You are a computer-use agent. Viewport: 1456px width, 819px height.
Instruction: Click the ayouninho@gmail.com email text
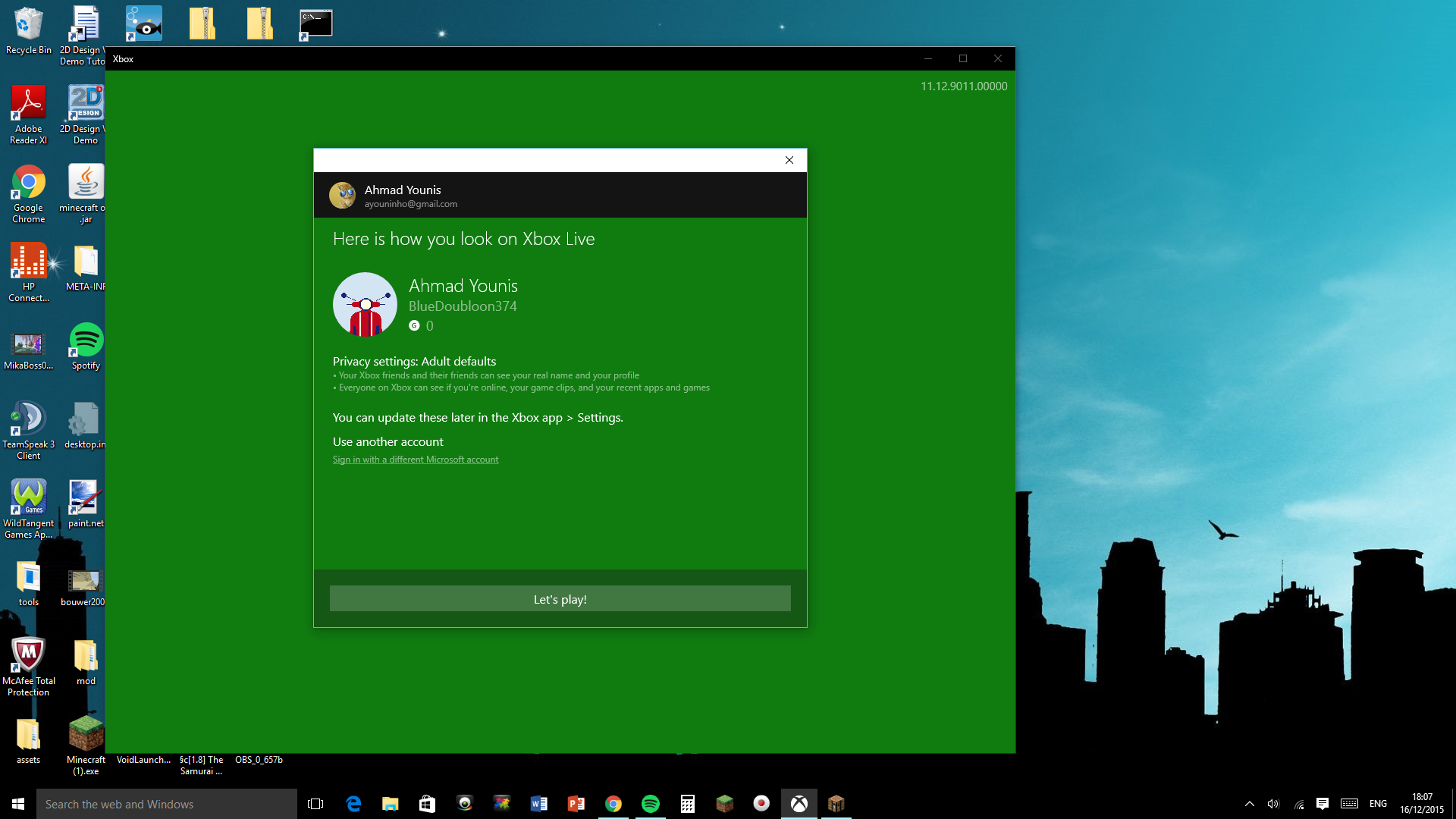(x=410, y=204)
